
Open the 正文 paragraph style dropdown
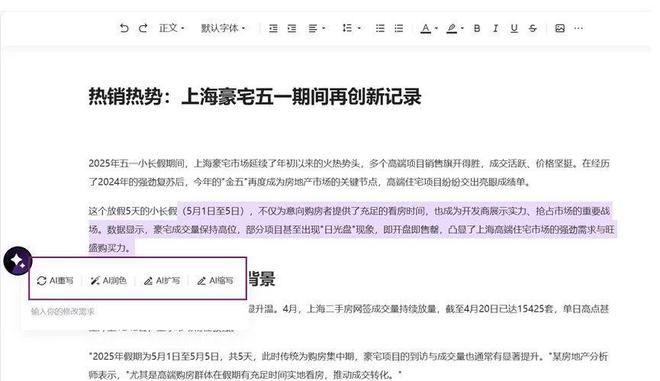[x=172, y=28]
